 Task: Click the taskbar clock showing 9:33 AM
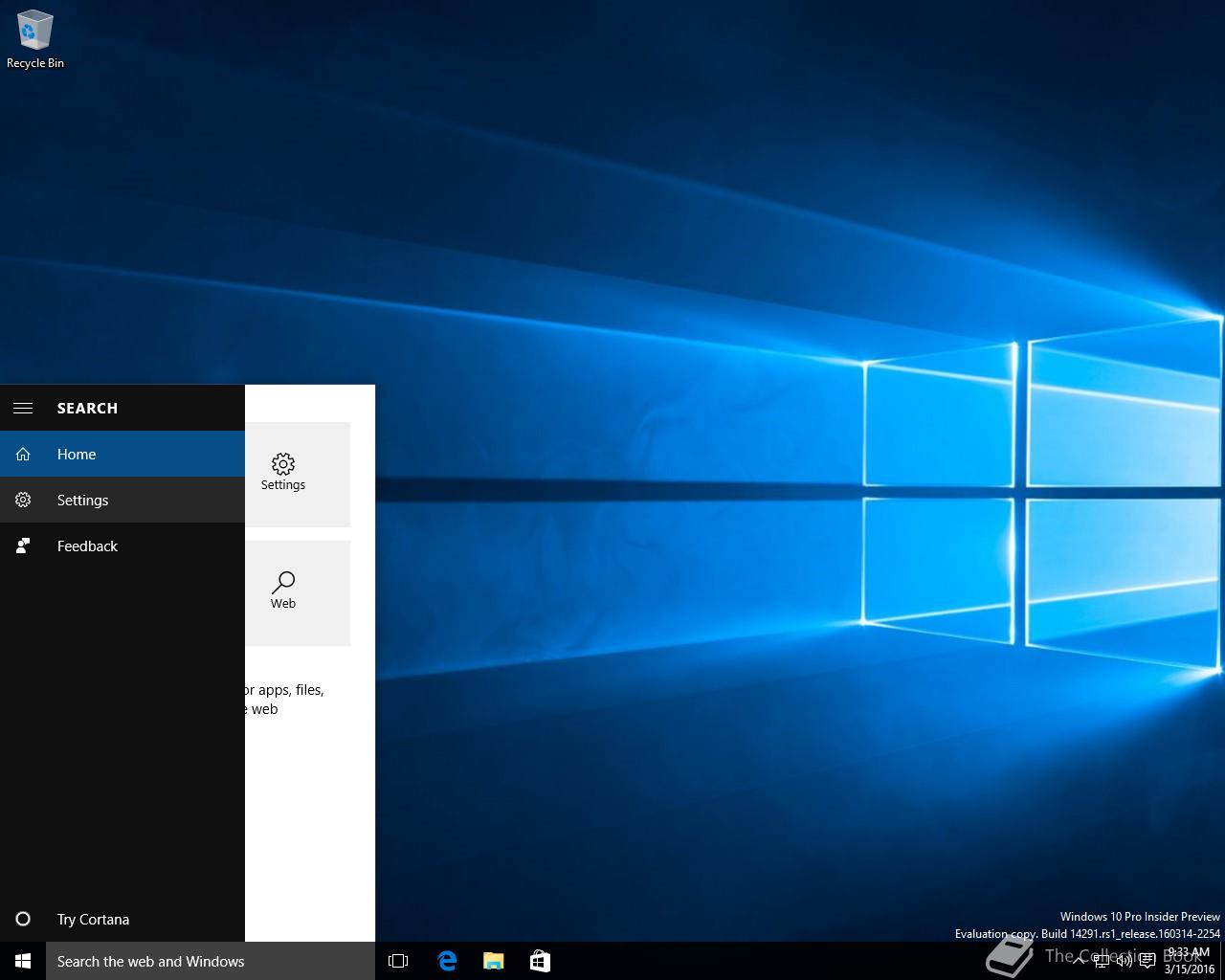pos(1189,961)
